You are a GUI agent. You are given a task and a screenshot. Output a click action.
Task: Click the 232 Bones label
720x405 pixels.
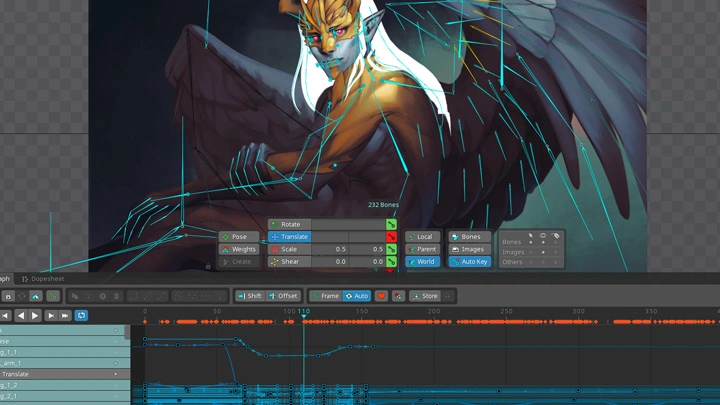point(383,205)
